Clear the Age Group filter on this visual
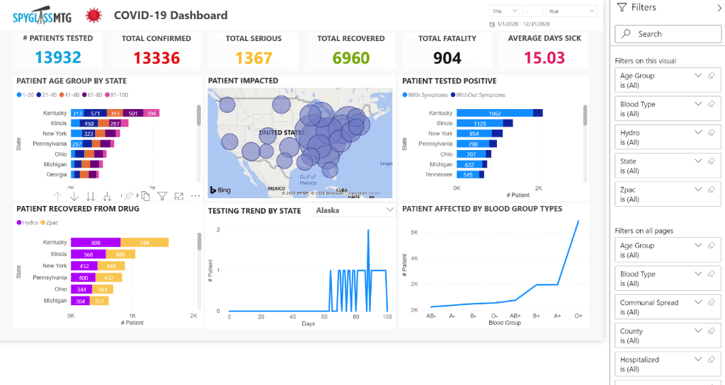The width and height of the screenshot is (725, 385). (x=712, y=75)
